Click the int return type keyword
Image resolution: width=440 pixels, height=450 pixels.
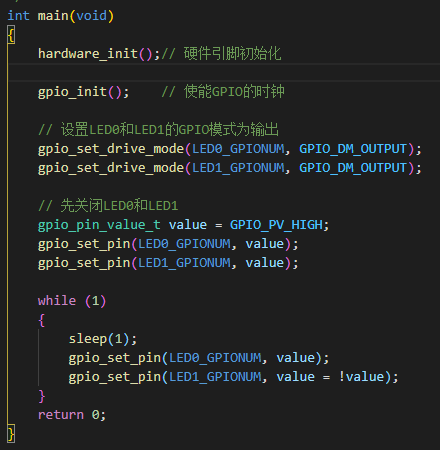pyautogui.click(x=18, y=16)
